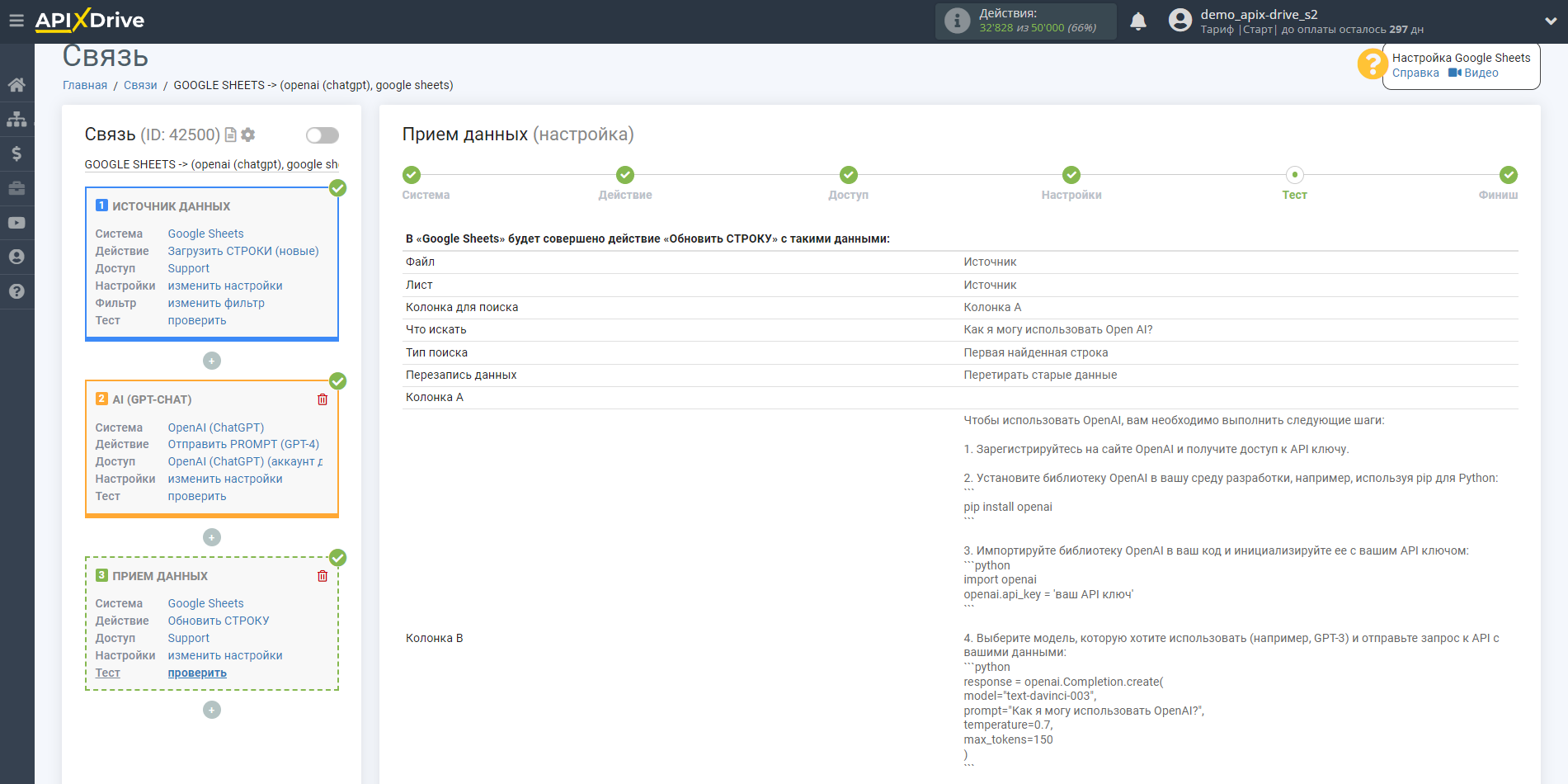The height and width of the screenshot is (784, 1568).
Task: Click the ИСТОЧНИК ДАННЫХ block header
Action: (171, 206)
